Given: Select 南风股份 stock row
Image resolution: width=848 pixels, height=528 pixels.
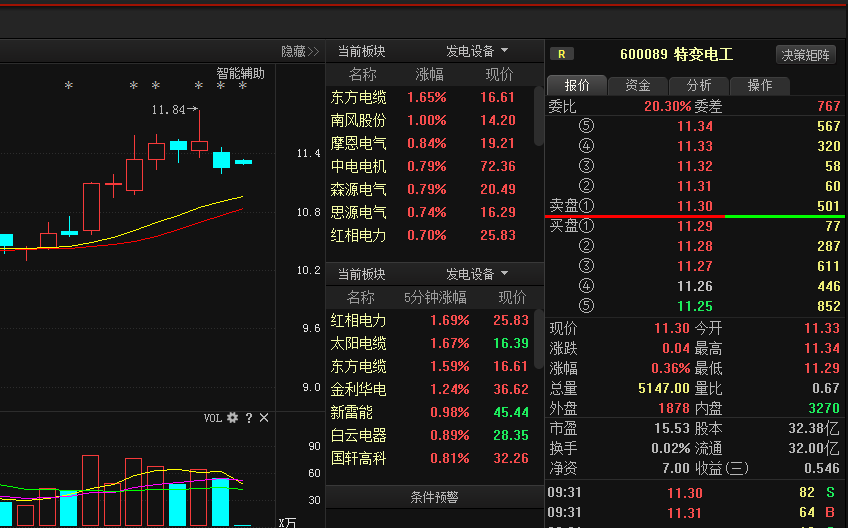Looking at the screenshot, I should [429, 120].
